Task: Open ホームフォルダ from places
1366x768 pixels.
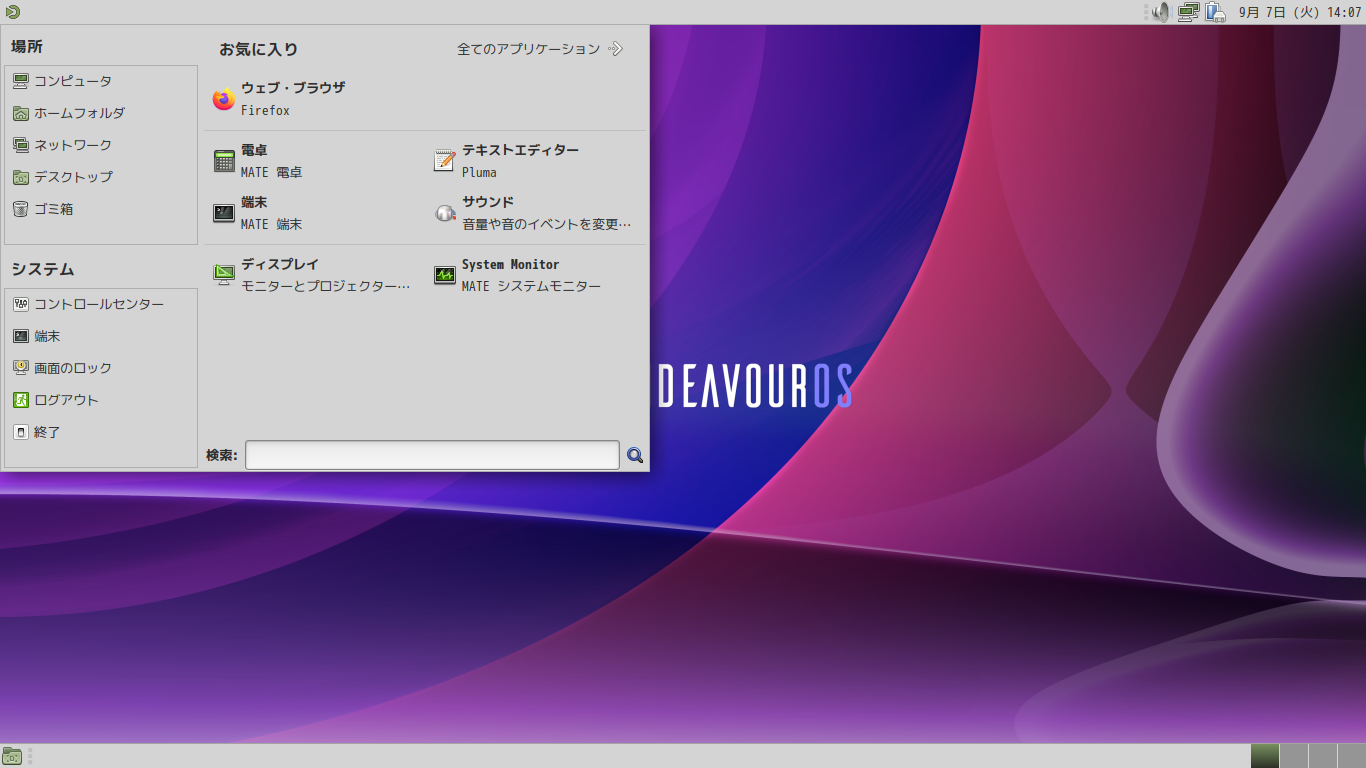Action: click(x=101, y=113)
